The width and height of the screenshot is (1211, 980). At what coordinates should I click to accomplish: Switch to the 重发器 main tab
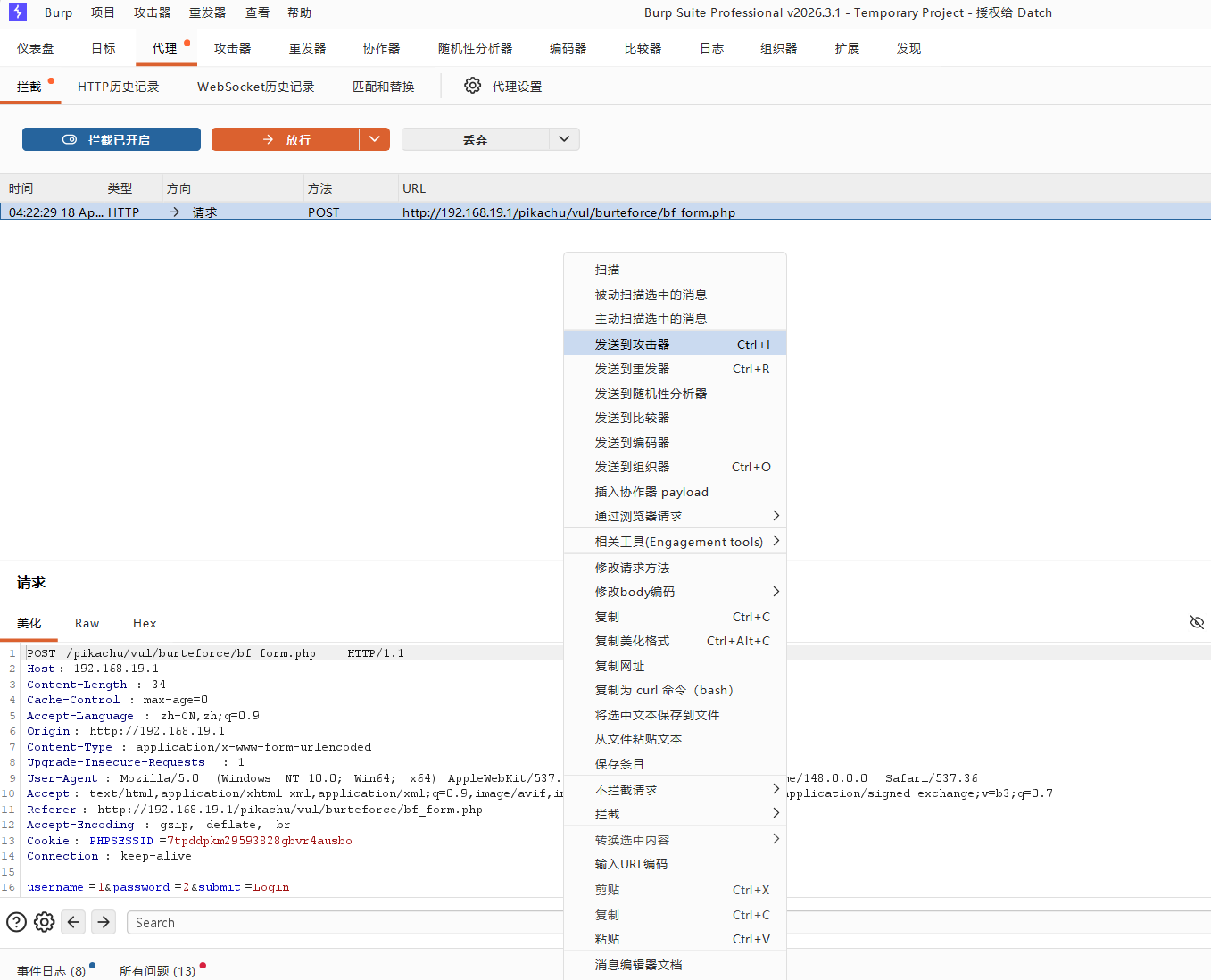click(307, 48)
